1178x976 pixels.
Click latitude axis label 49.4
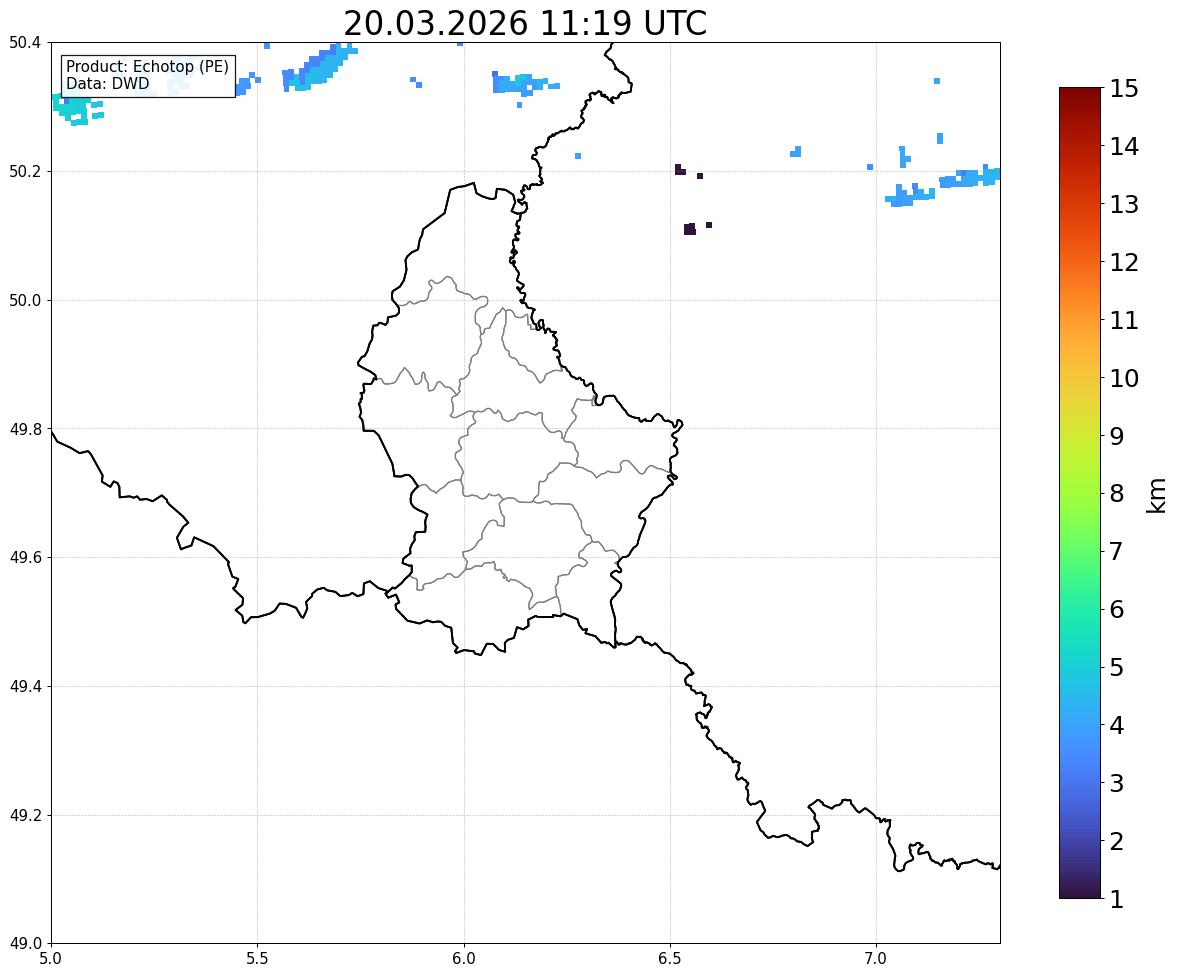(x=25, y=687)
